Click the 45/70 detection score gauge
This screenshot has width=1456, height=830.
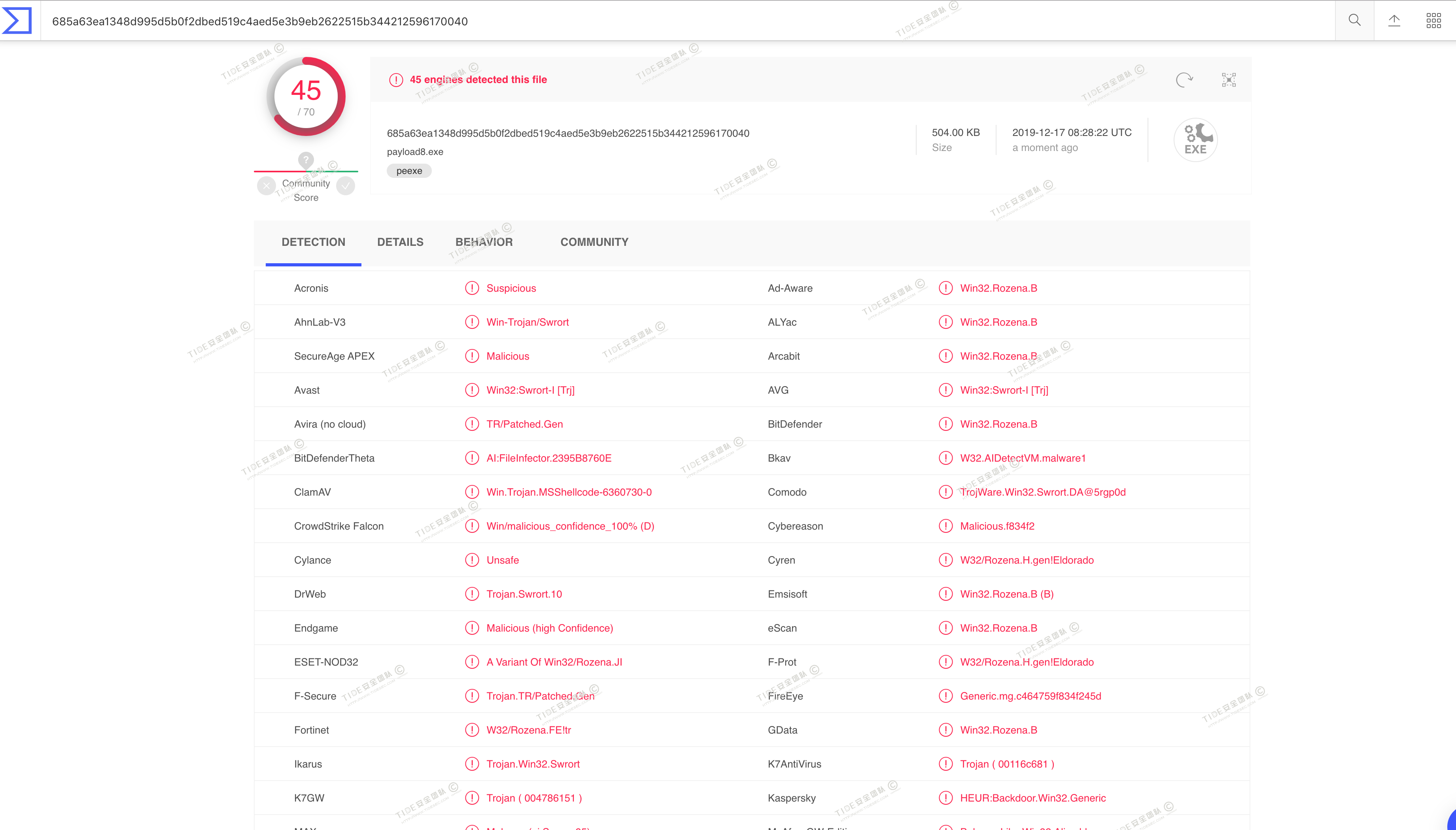(306, 96)
